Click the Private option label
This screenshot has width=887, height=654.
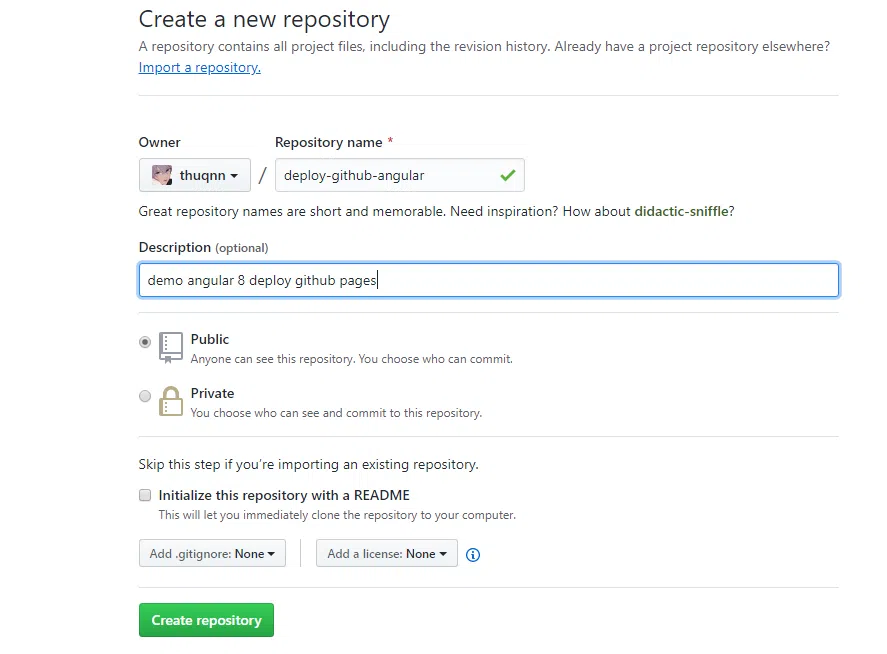tap(212, 393)
